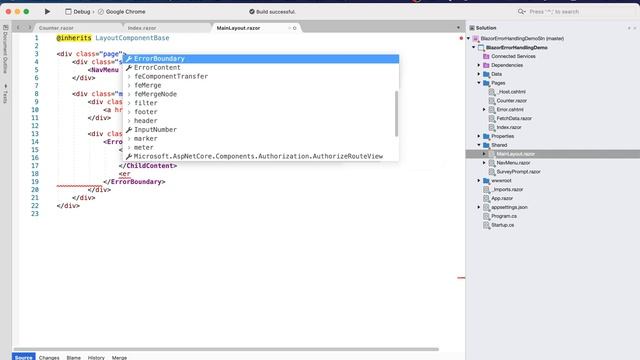Open FetchData.razor in the solution tree
This screenshot has height=360, width=640.
pos(514,118)
